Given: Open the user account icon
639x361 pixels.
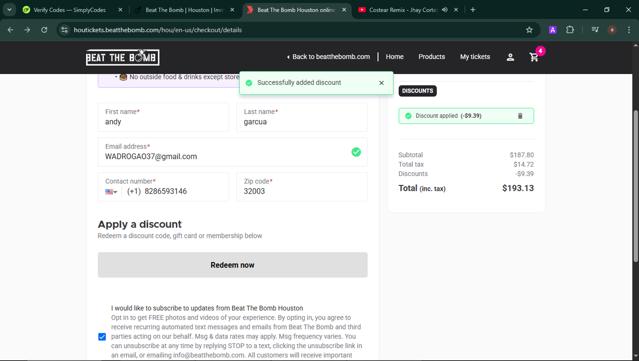Looking at the screenshot, I should (x=510, y=57).
